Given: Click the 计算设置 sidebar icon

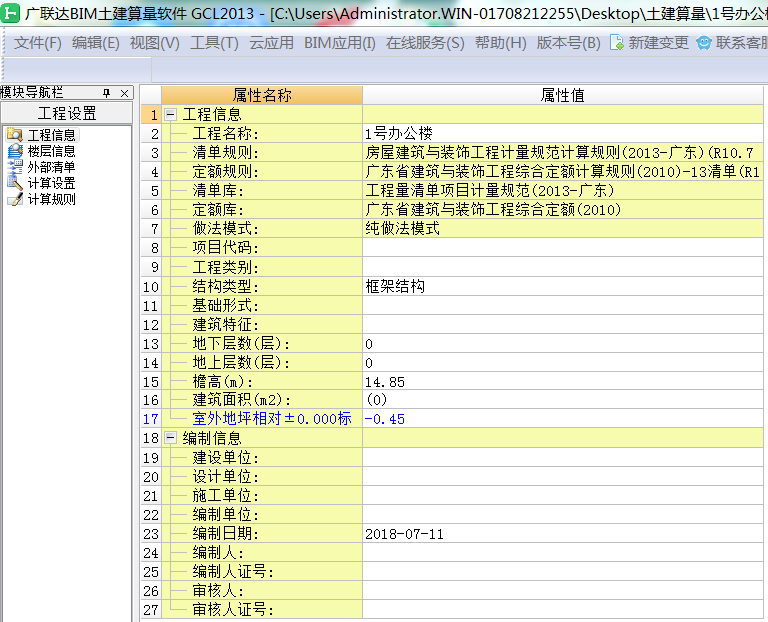Looking at the screenshot, I should click(x=15, y=183).
